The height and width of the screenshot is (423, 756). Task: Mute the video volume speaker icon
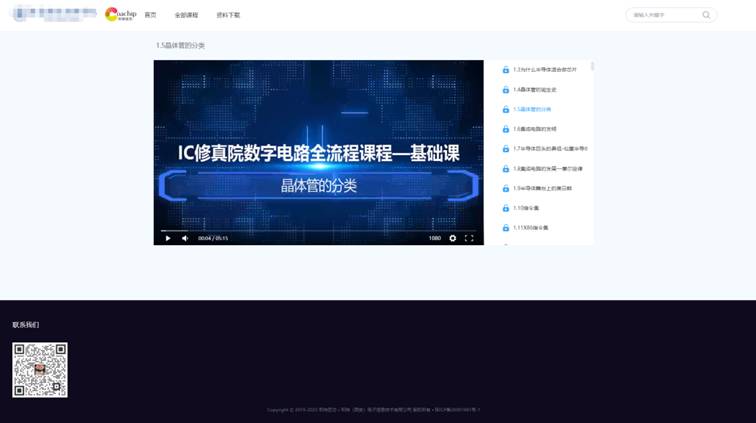tap(184, 238)
